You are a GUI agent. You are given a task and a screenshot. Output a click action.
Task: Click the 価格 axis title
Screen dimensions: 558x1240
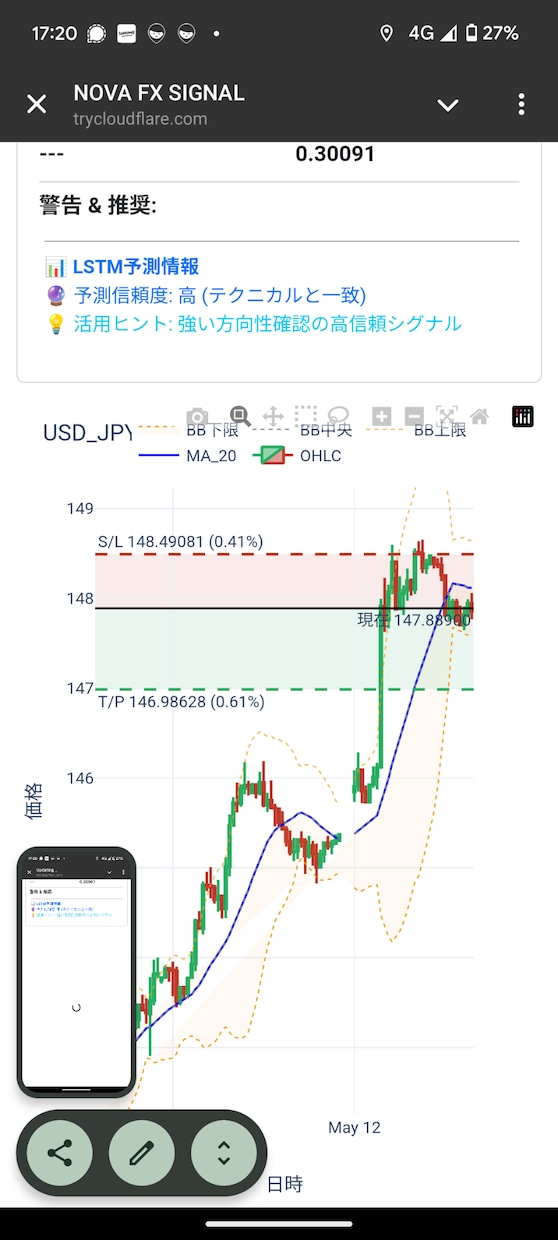pos(34,802)
